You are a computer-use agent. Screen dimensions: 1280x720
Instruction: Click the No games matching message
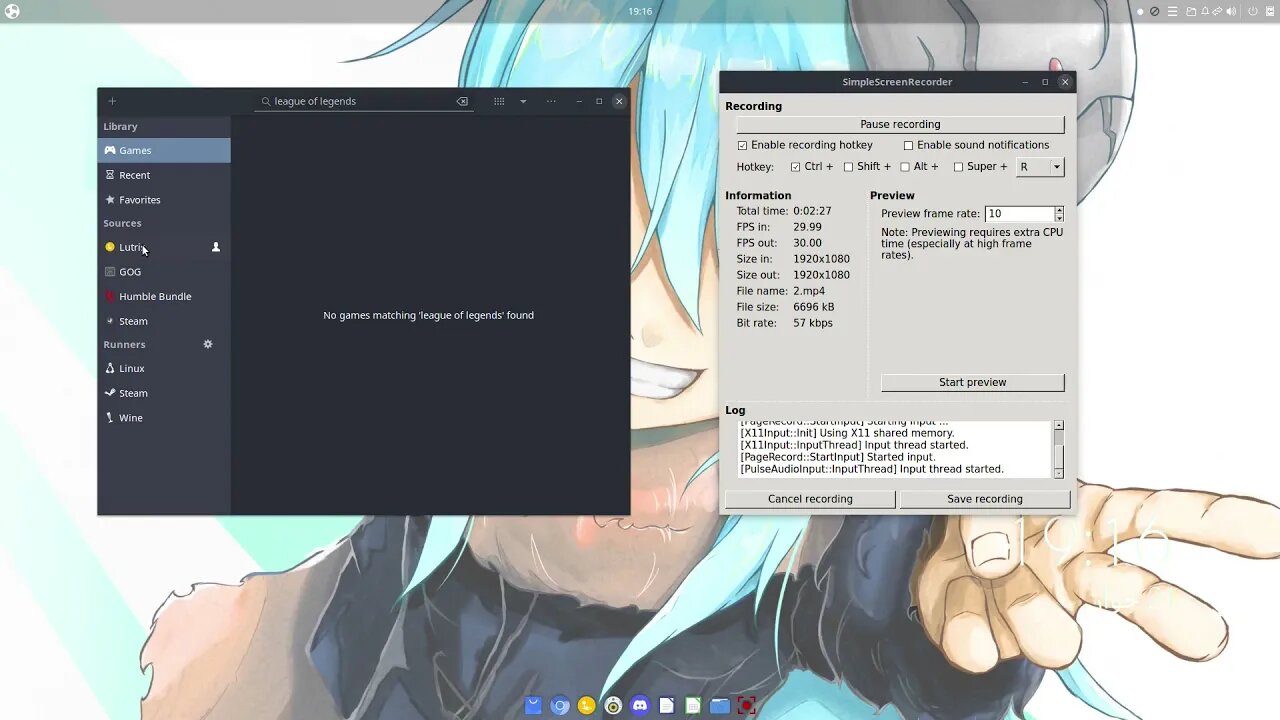click(x=428, y=315)
